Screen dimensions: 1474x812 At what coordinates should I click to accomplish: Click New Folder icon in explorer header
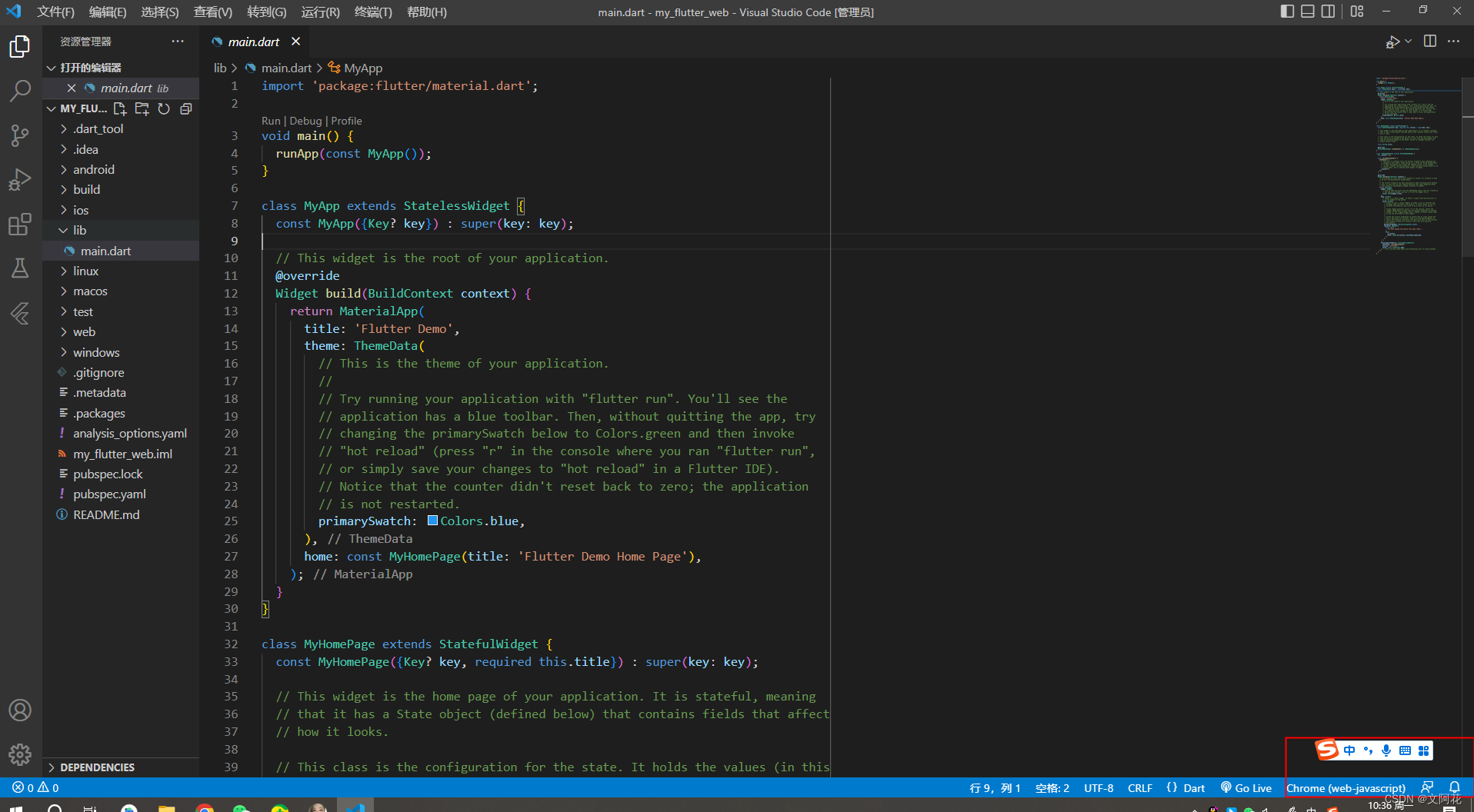(x=142, y=108)
